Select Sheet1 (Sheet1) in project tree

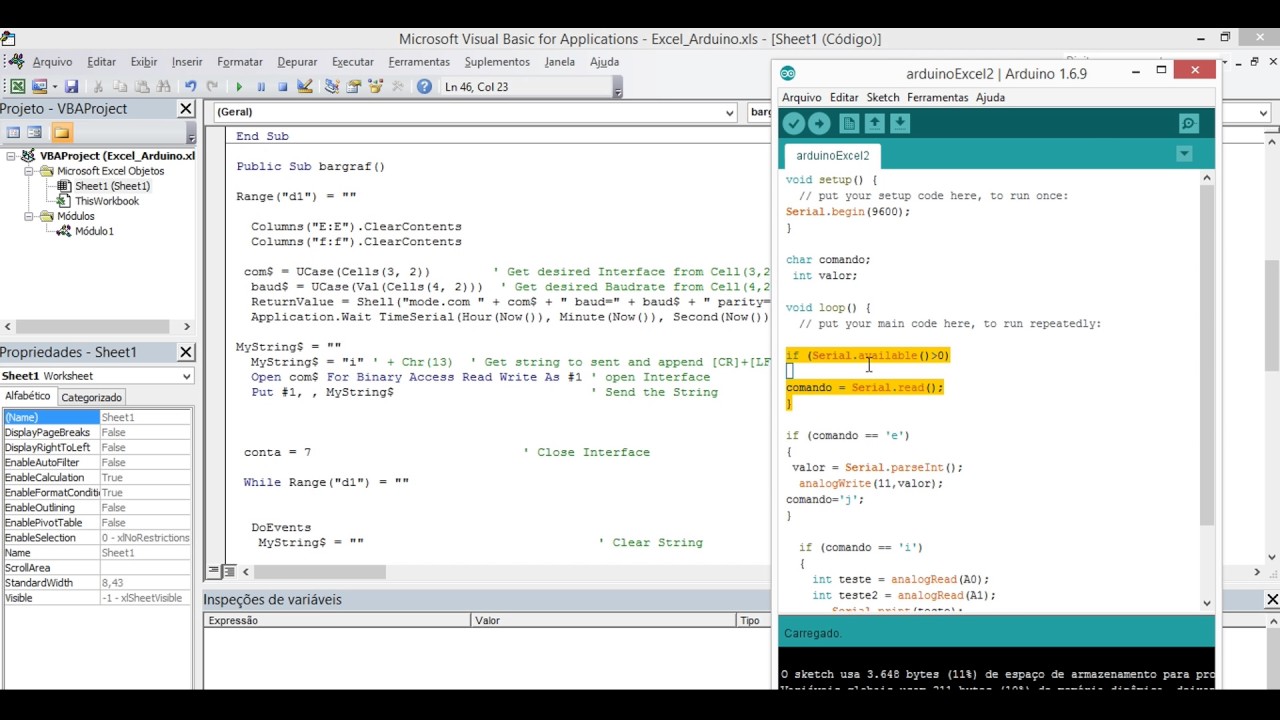click(112, 186)
